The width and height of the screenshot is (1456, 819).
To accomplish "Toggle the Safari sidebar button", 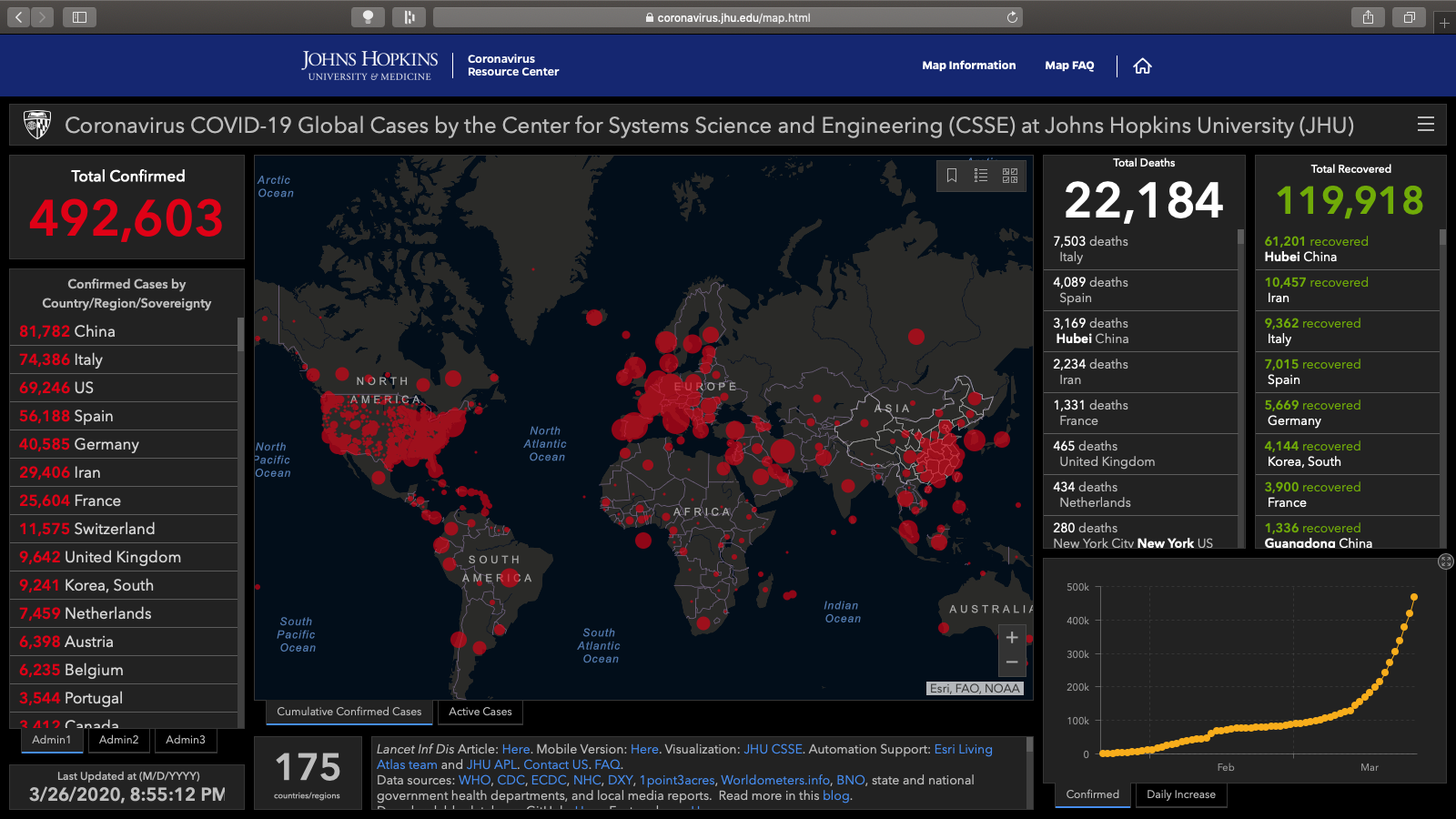I will coord(79,17).
